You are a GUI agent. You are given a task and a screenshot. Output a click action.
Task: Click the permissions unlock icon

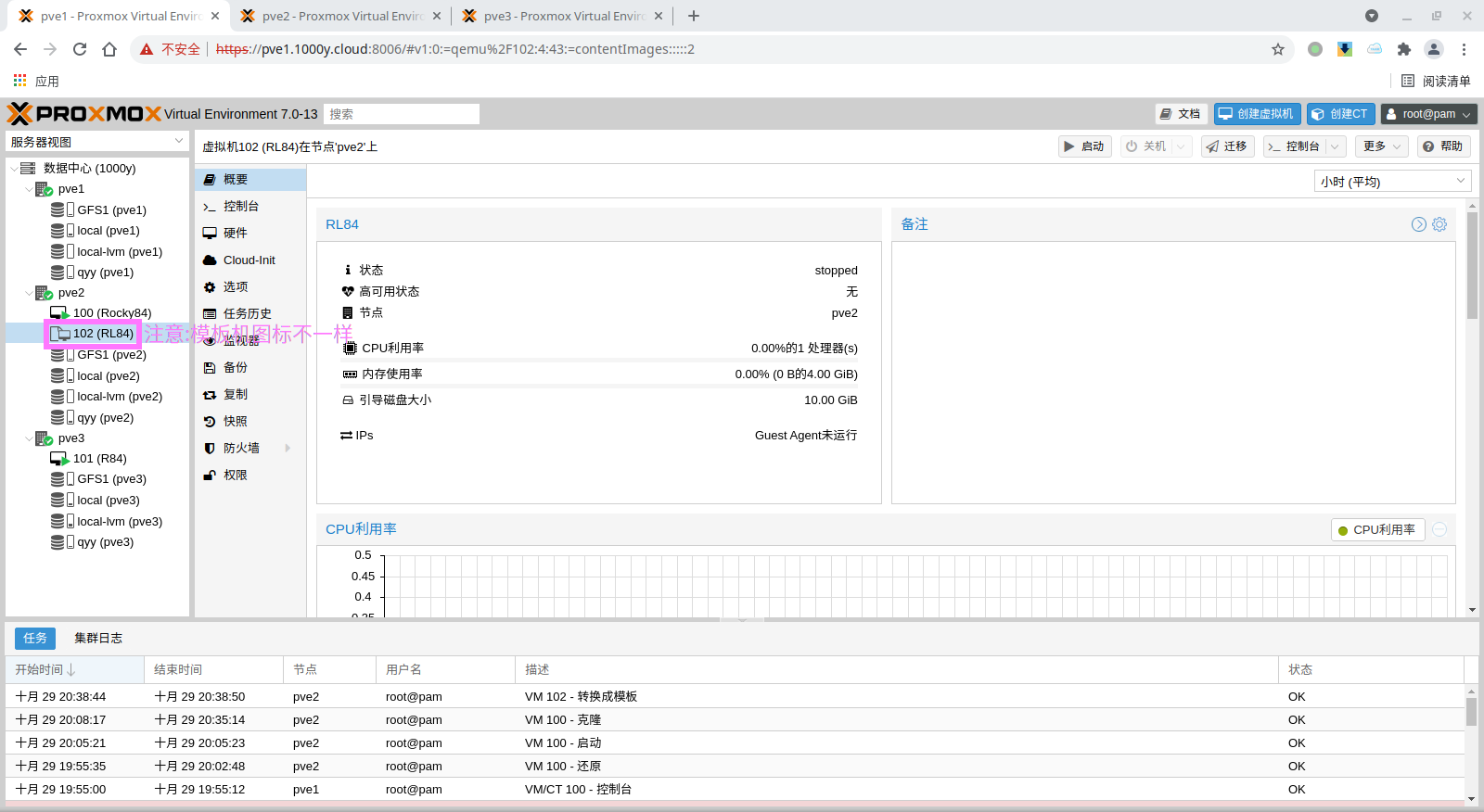pyautogui.click(x=210, y=476)
